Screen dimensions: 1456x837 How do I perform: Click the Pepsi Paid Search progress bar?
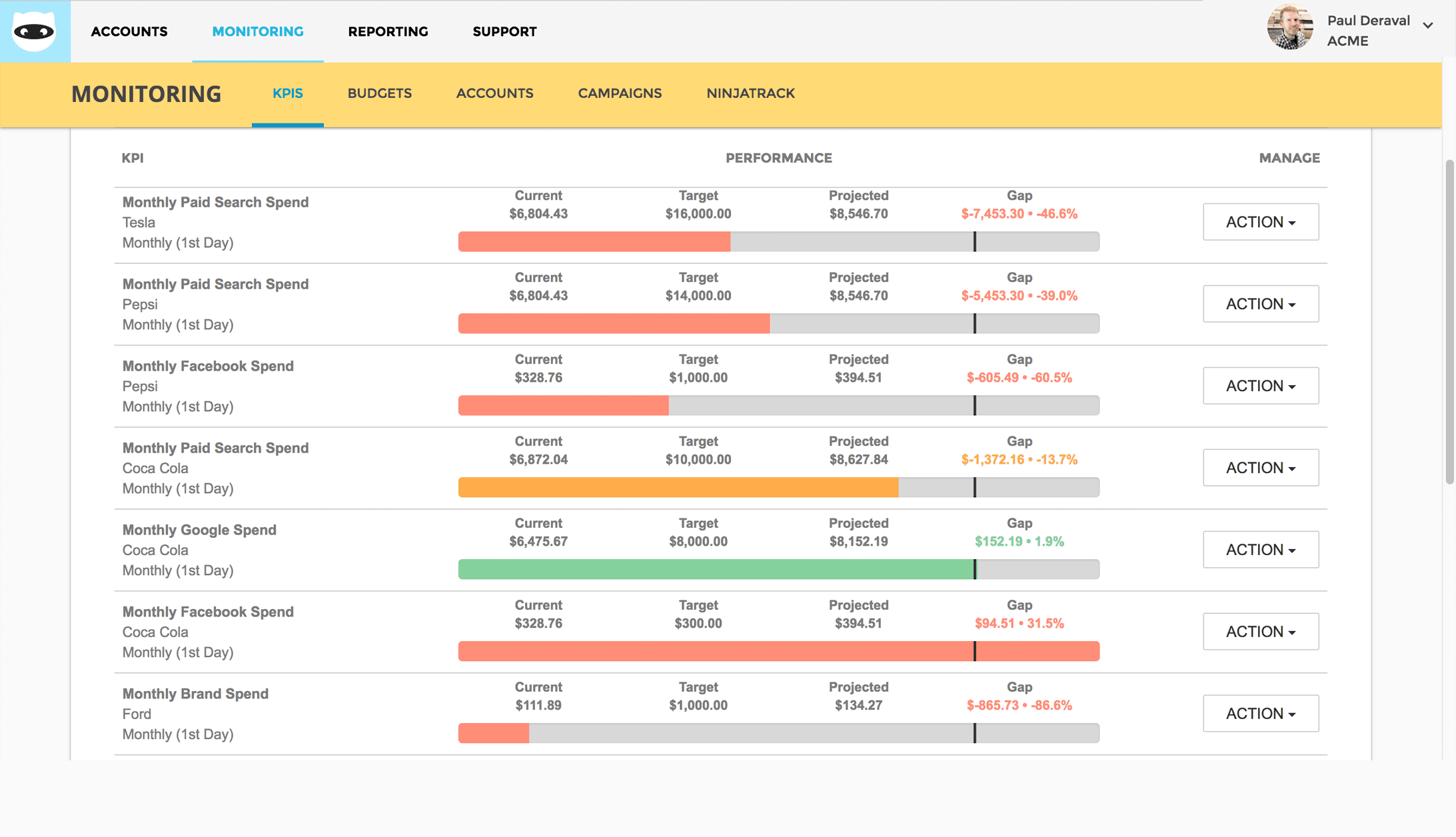click(778, 323)
